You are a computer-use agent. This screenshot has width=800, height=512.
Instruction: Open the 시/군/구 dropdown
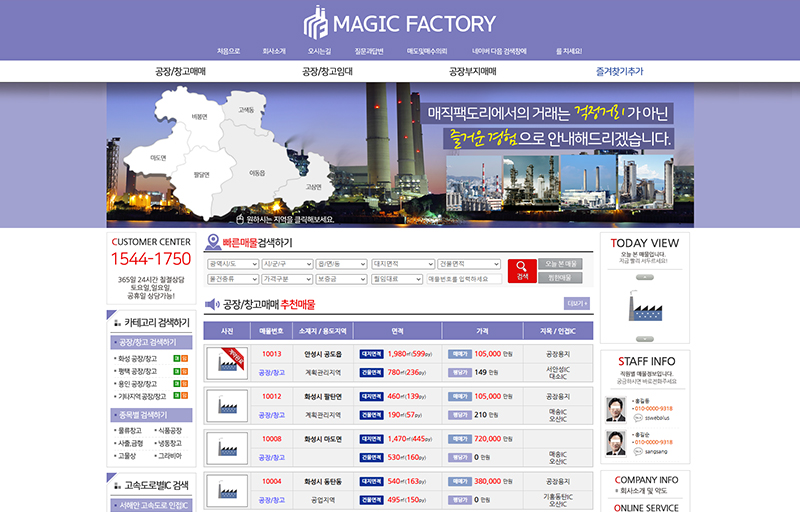click(287, 264)
